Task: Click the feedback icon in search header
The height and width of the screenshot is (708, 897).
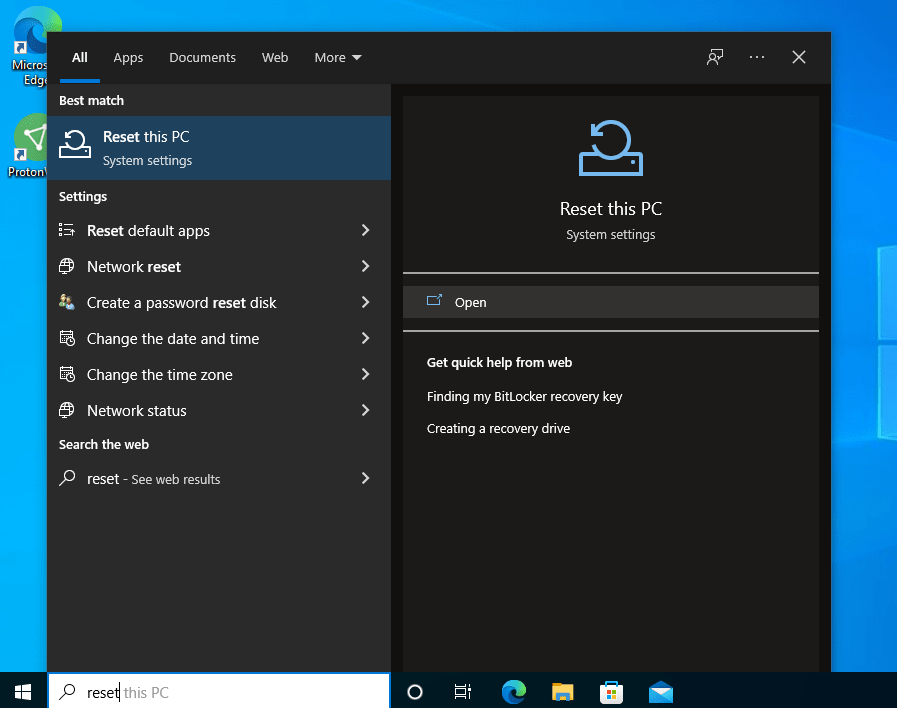Action: 714,57
